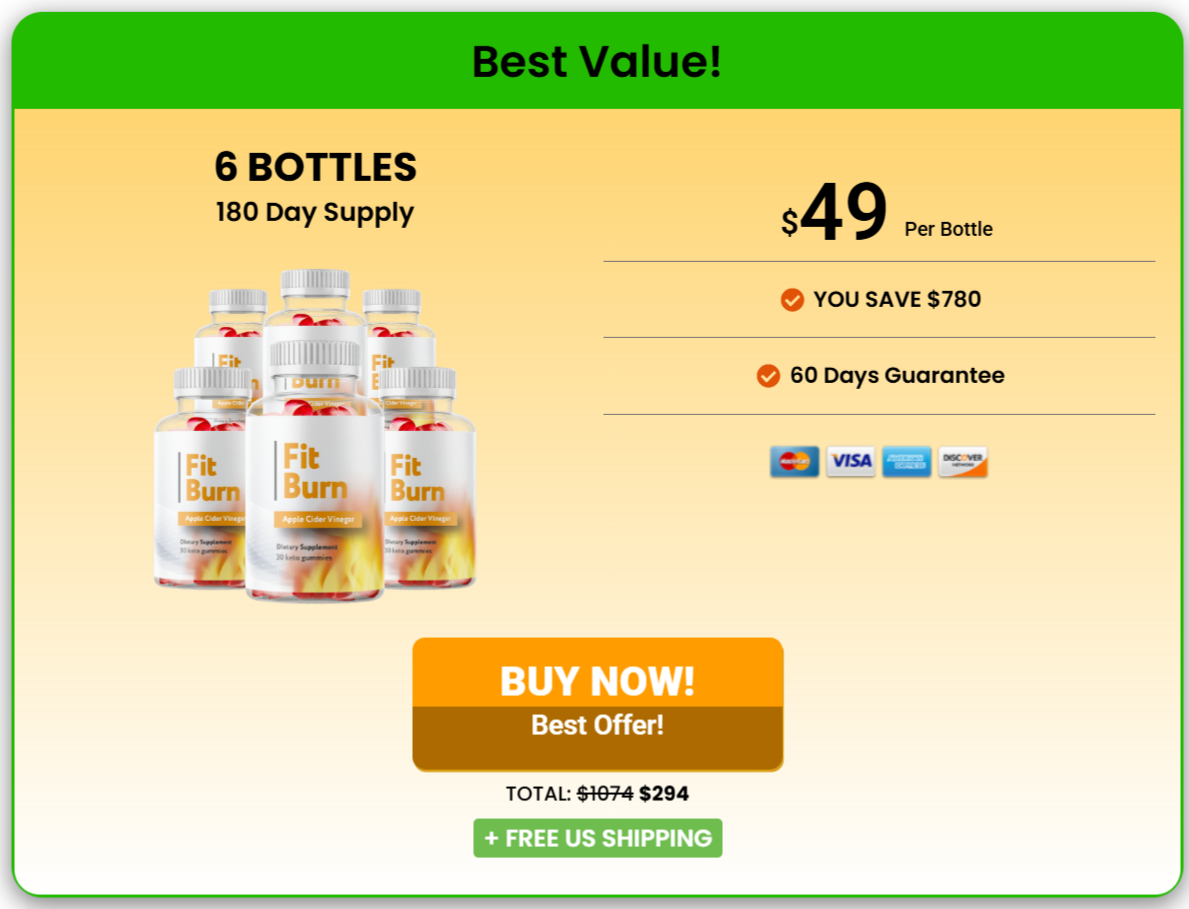The width and height of the screenshot is (1189, 909).
Task: Click the 60 Days Guarantee text
Action: click(897, 375)
